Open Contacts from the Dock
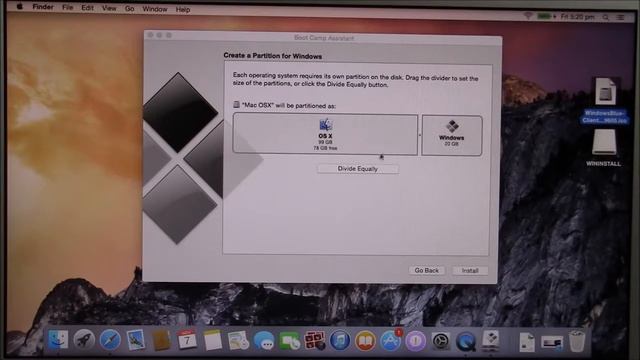The width and height of the screenshot is (640, 360). point(161,340)
